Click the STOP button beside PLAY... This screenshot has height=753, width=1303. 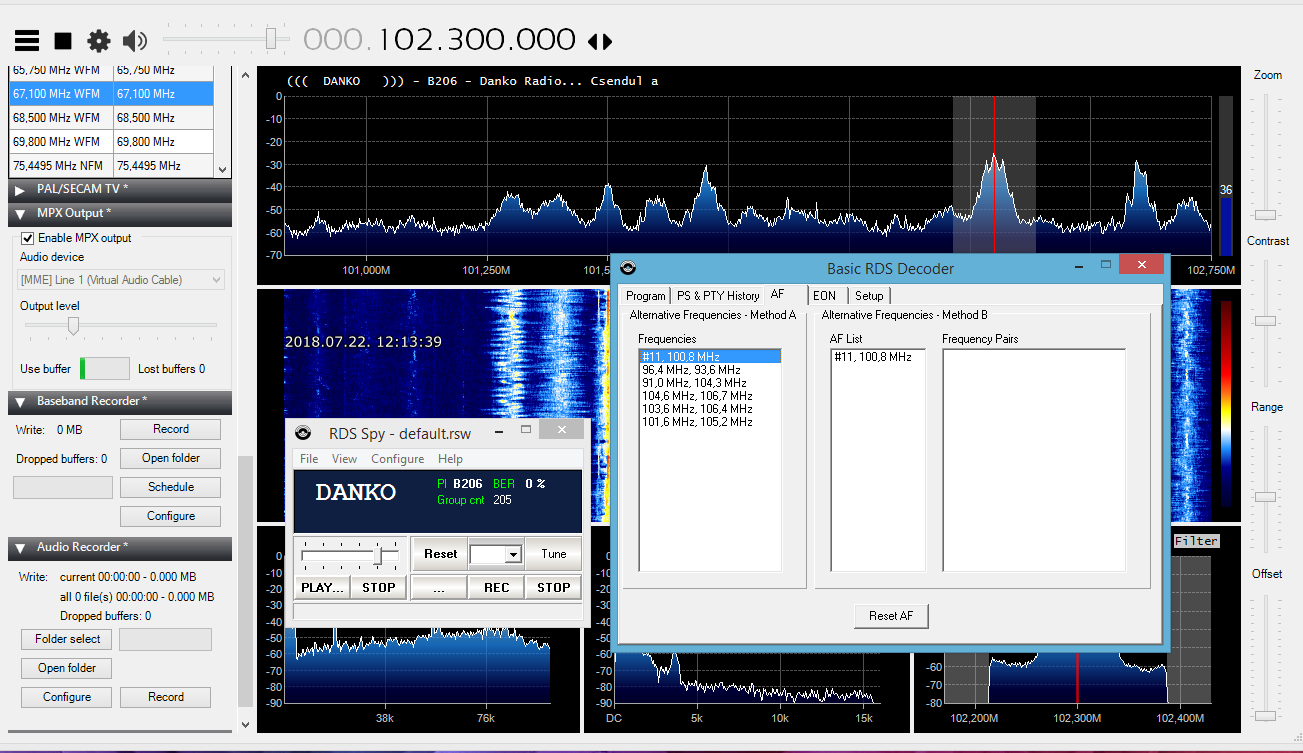[379, 587]
